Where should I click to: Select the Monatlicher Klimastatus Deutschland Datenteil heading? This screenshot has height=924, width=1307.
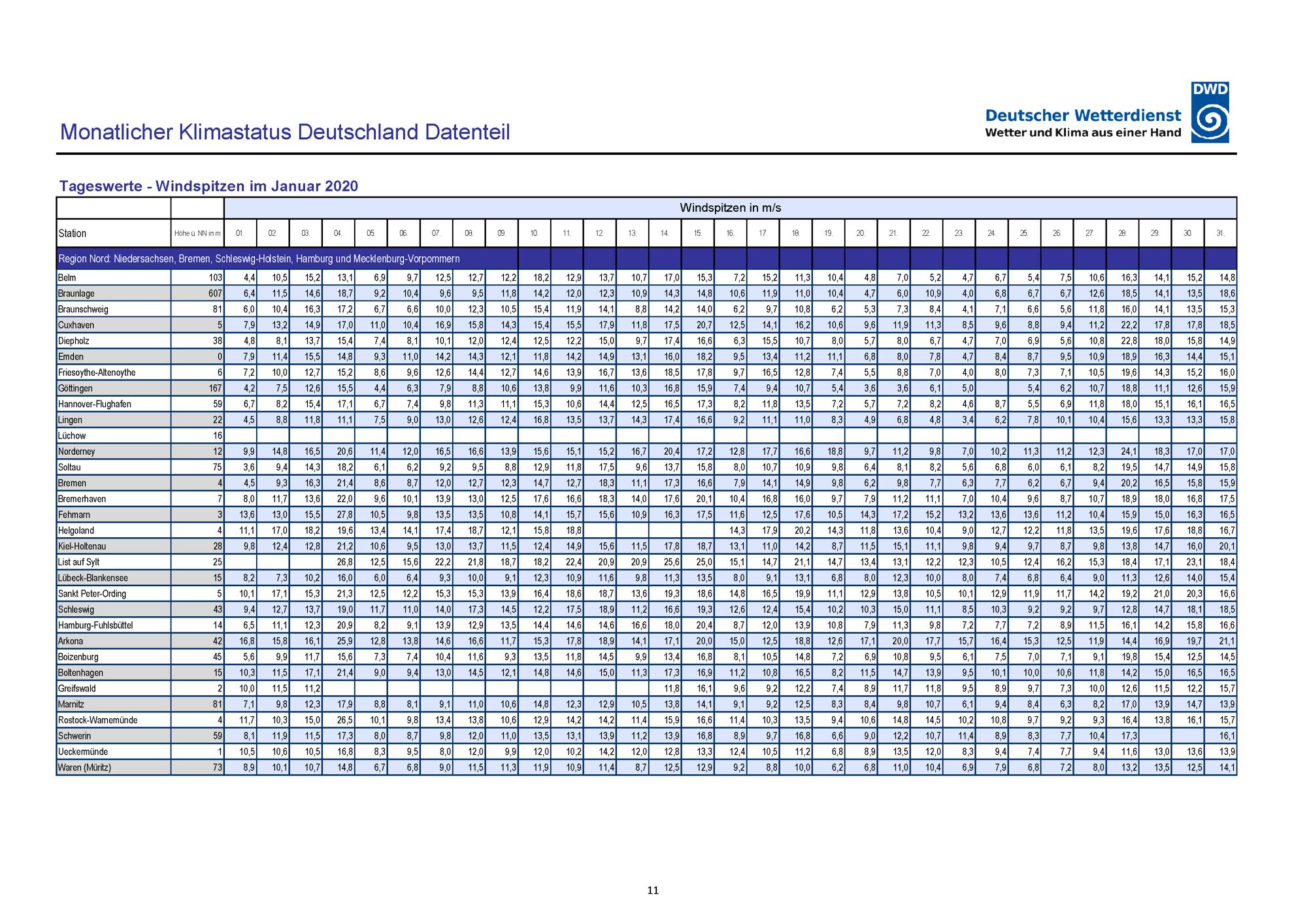tap(285, 133)
